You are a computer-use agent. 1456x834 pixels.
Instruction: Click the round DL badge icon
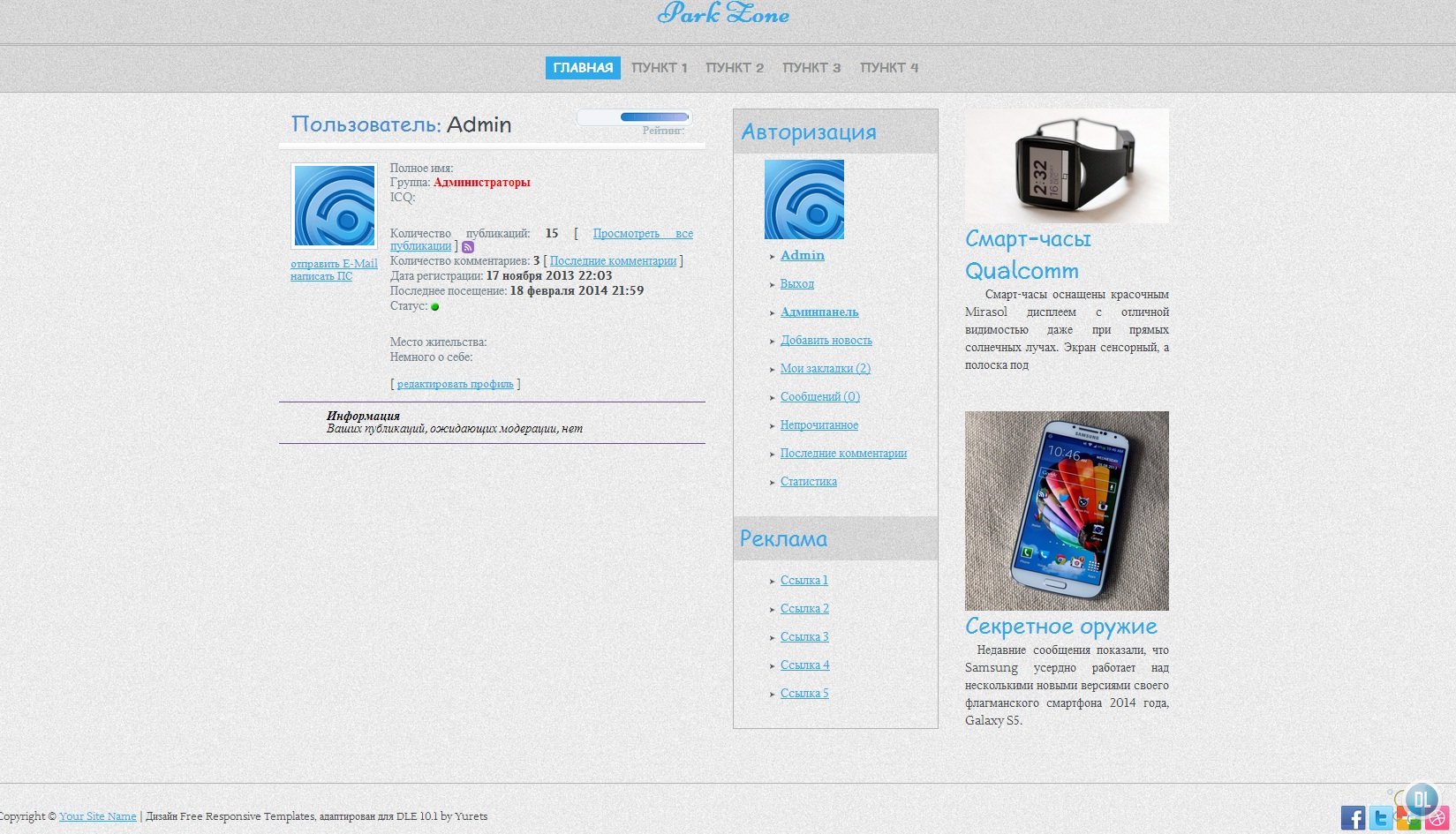[1422, 800]
